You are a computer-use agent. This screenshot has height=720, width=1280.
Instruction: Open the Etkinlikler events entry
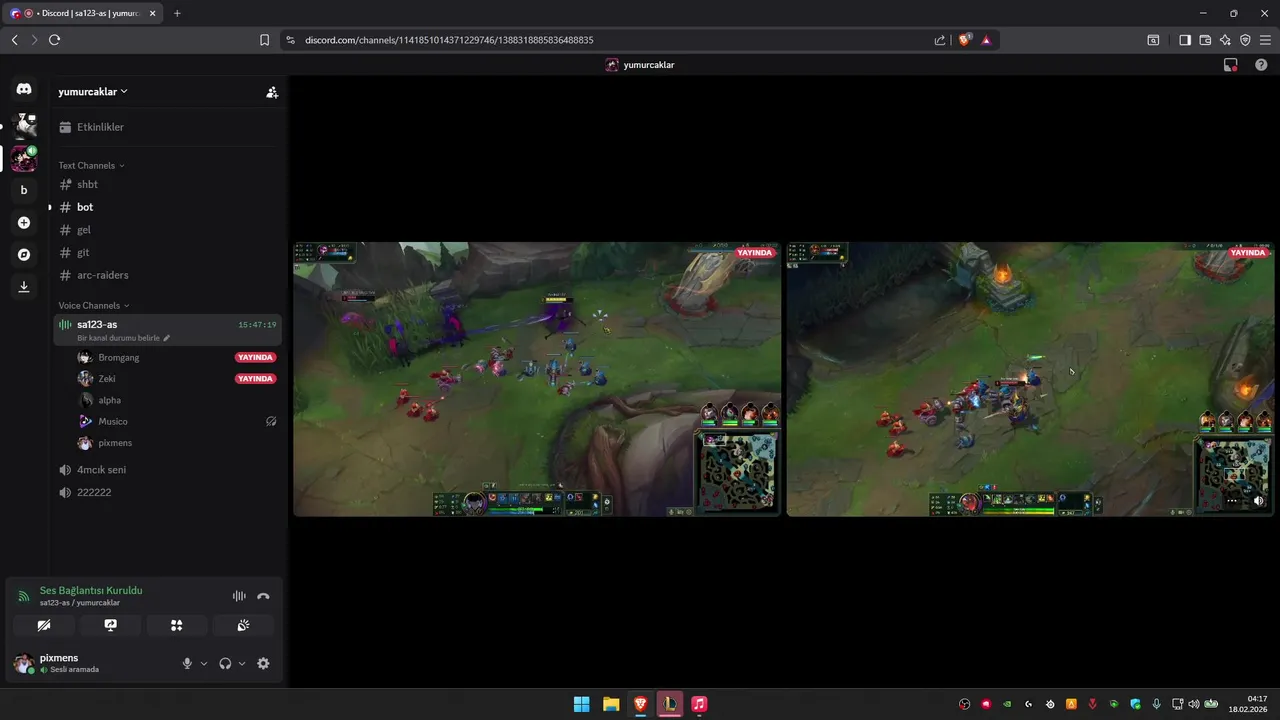(x=168, y=127)
